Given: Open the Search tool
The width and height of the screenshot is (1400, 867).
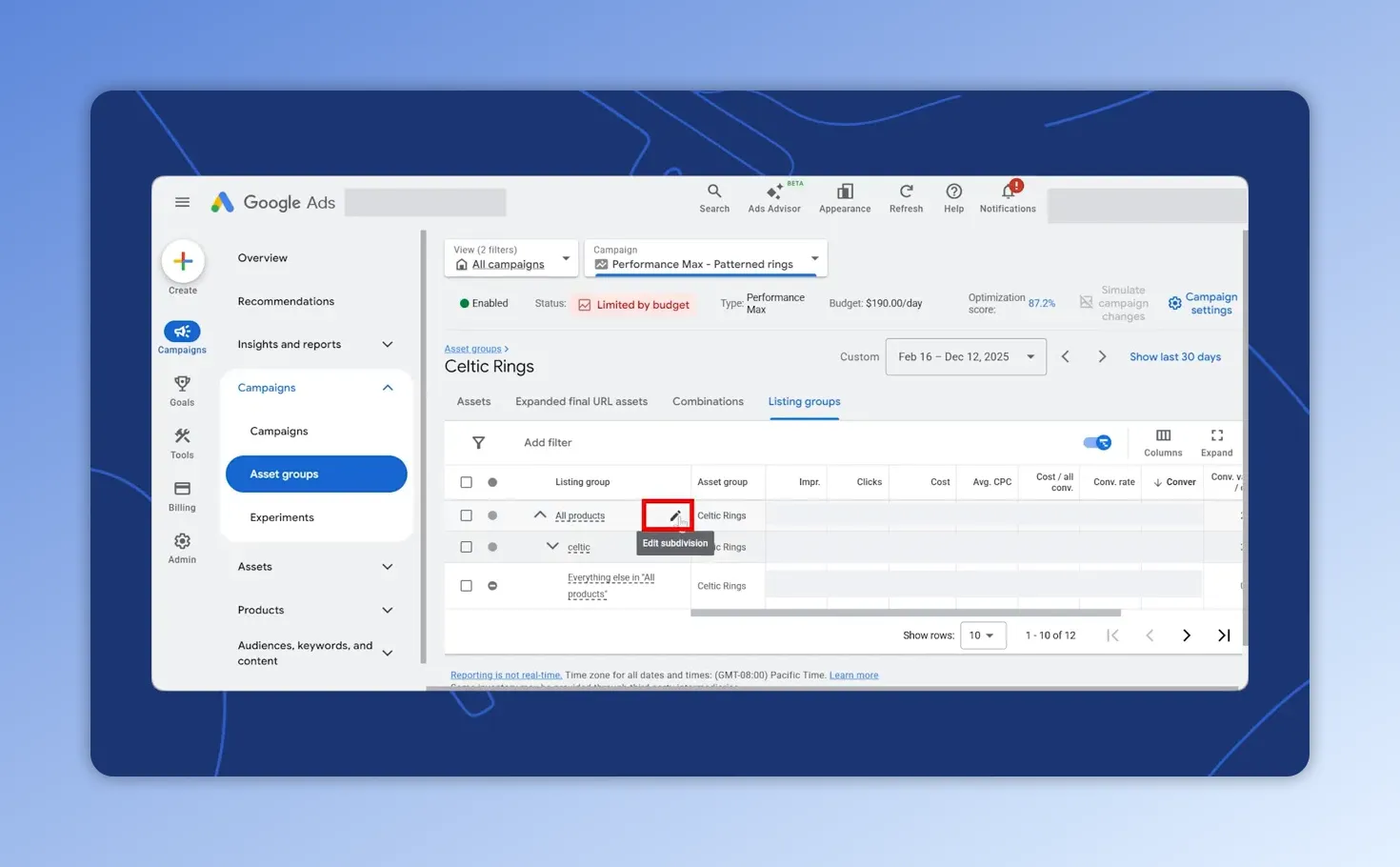Looking at the screenshot, I should pyautogui.click(x=714, y=198).
